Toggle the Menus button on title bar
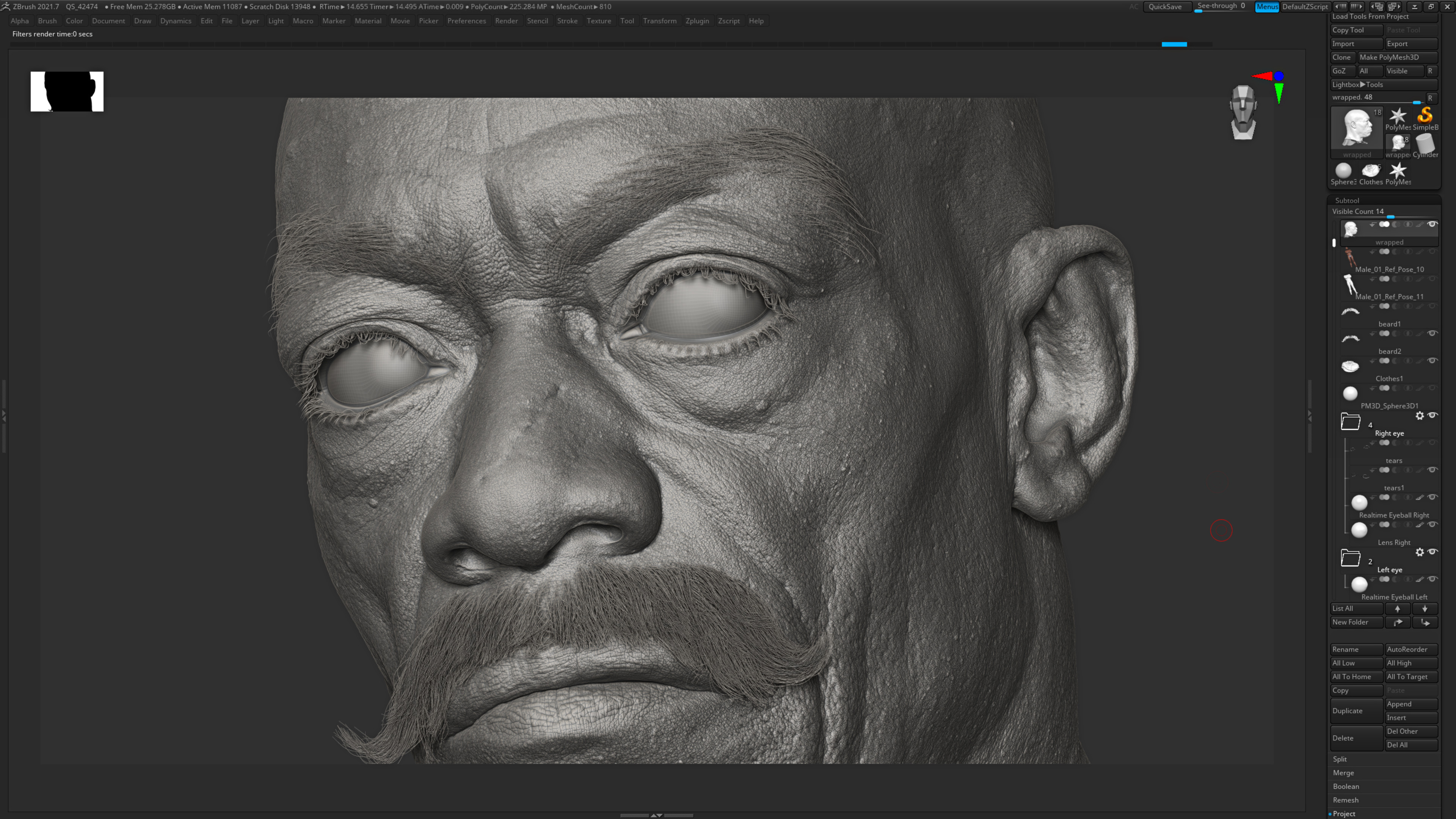The image size is (1456, 819). (x=1267, y=7)
